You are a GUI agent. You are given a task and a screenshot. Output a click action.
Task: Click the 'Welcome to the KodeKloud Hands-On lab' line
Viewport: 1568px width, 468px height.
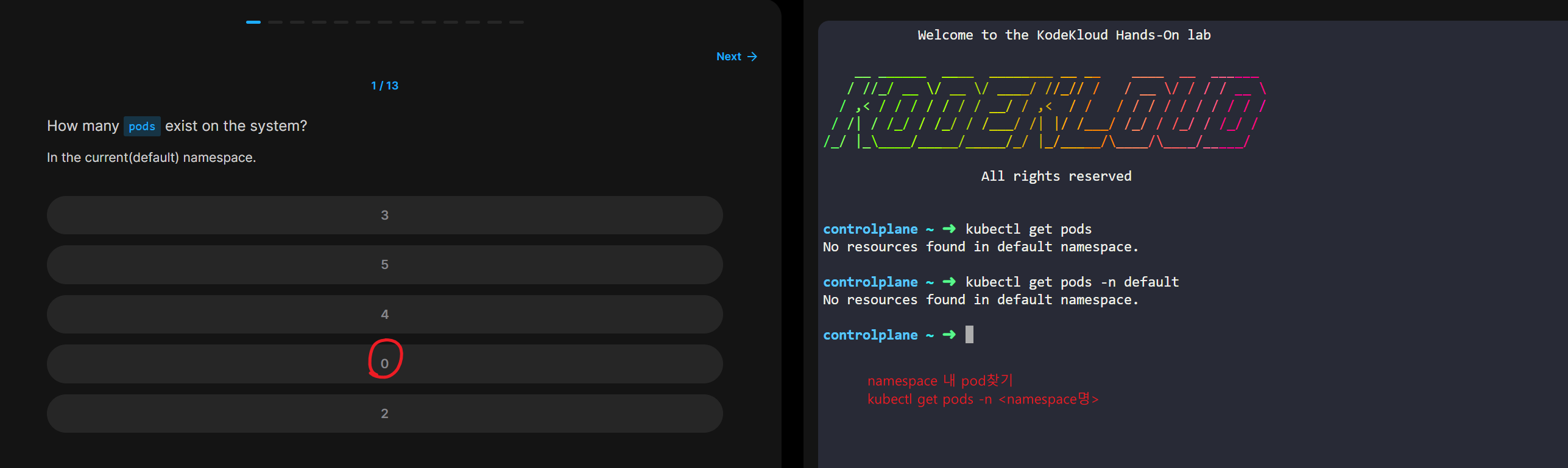[x=1064, y=35]
